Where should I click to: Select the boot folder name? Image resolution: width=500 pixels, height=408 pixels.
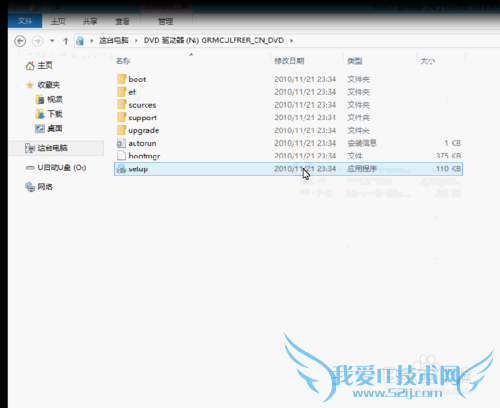(137, 79)
